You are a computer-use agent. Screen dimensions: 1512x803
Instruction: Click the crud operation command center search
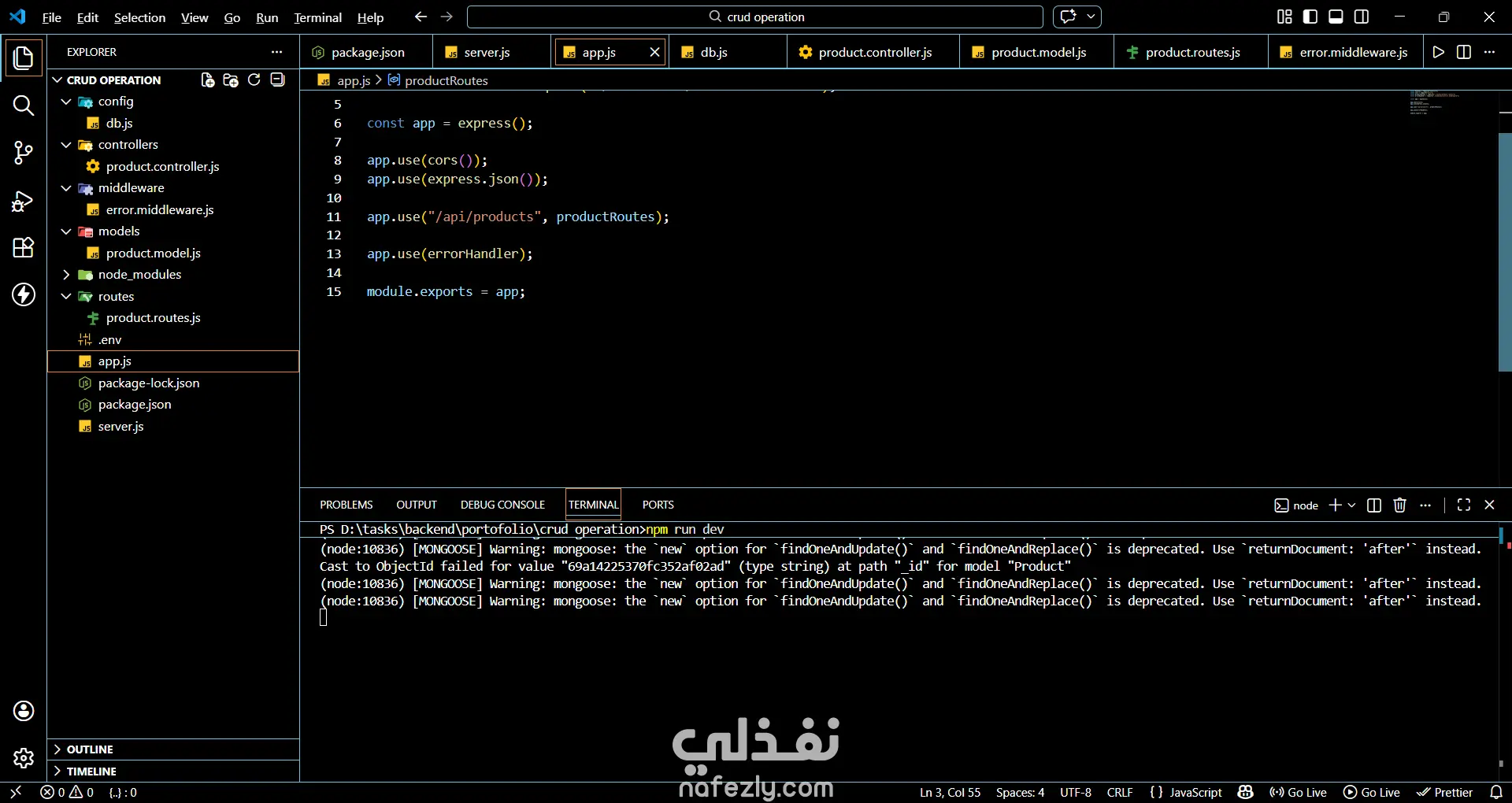(755, 17)
